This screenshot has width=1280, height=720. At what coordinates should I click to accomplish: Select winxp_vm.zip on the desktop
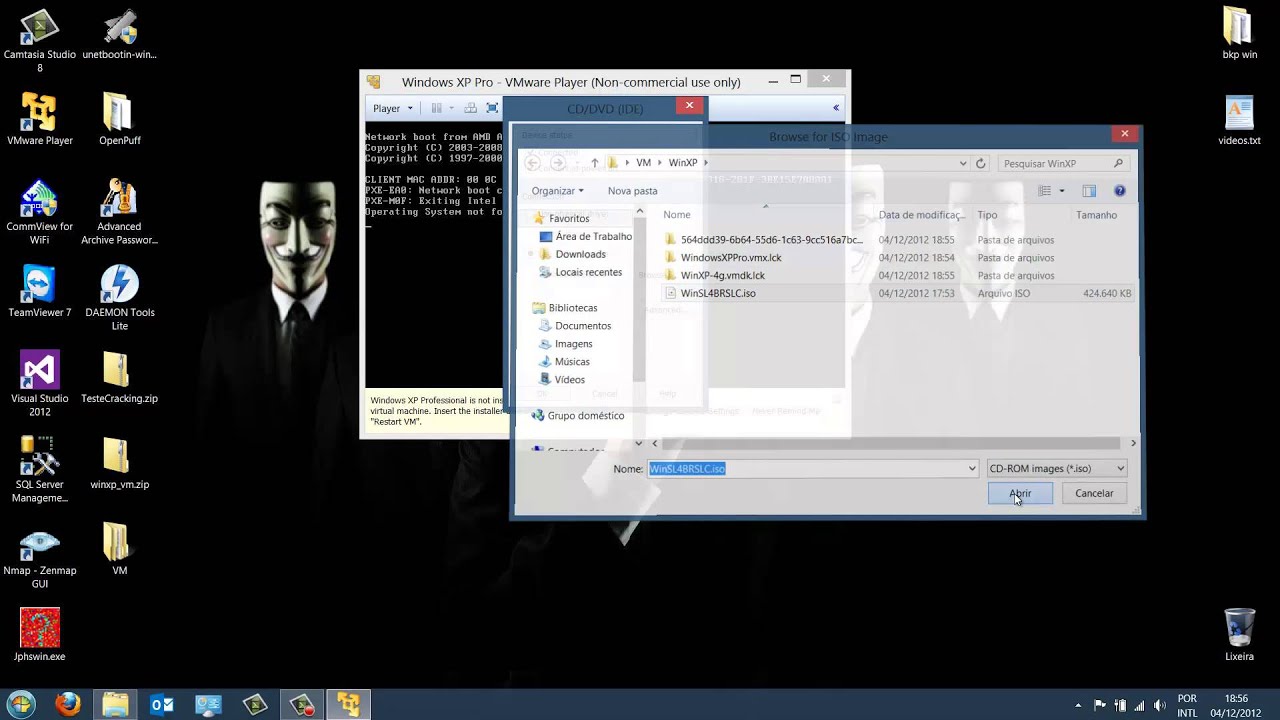pos(119,463)
